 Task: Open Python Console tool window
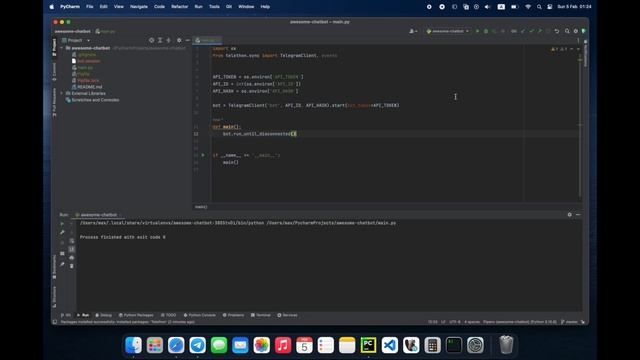(x=200, y=315)
